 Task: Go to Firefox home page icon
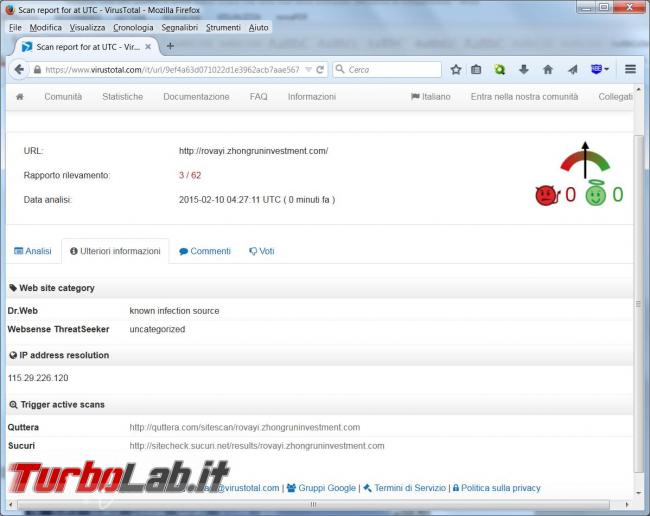tap(548, 70)
